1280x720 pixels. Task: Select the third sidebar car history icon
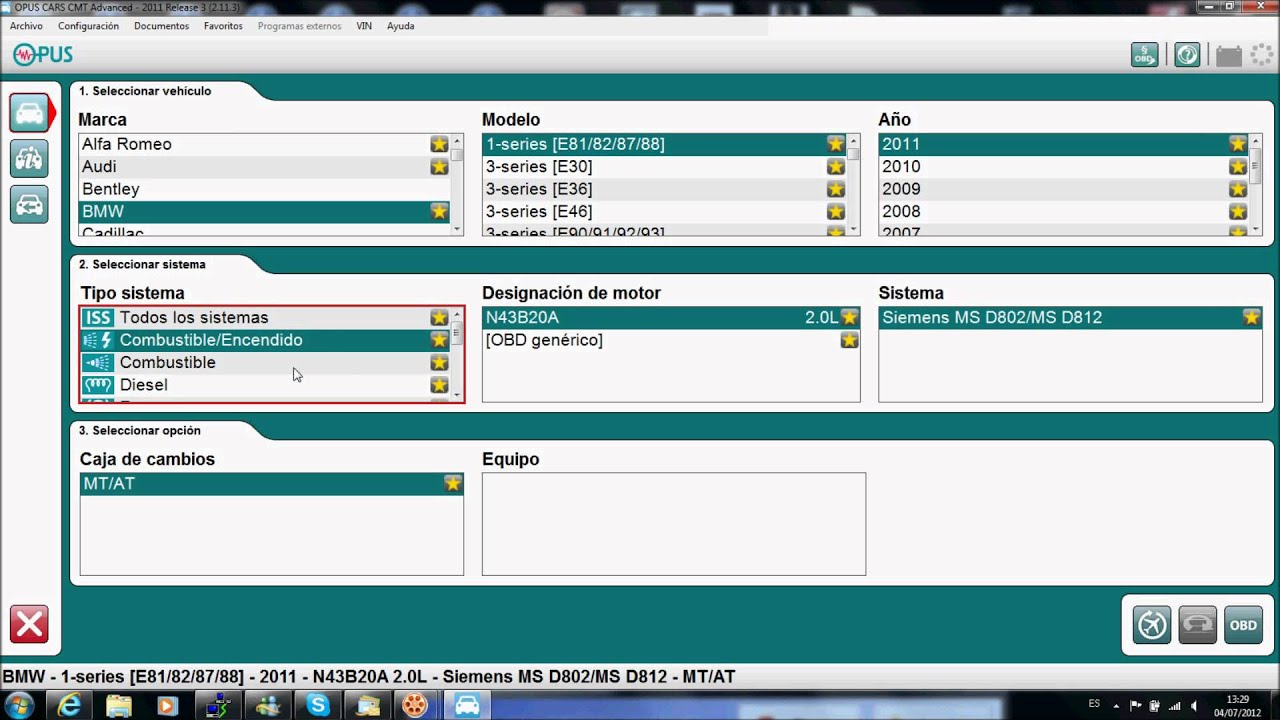(29, 205)
